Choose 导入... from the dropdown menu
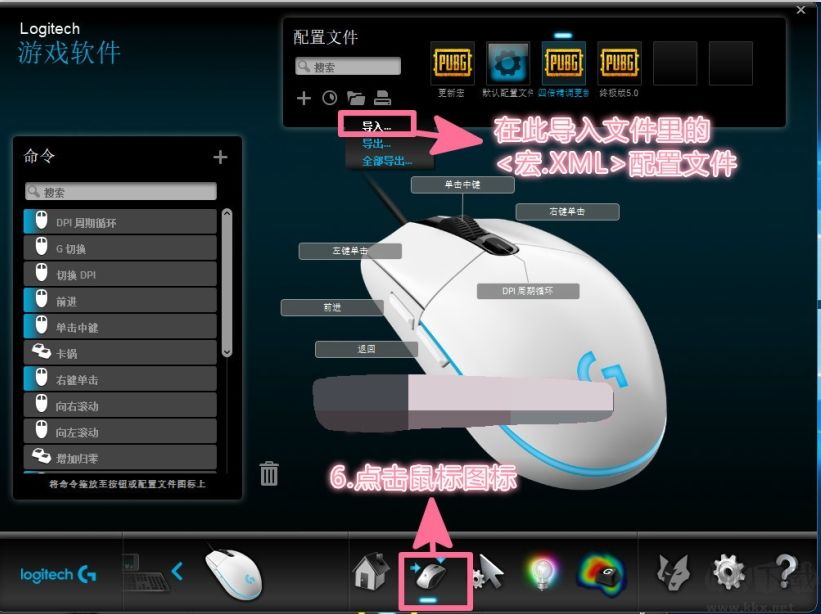This screenshot has height=614, width=821. tap(377, 126)
